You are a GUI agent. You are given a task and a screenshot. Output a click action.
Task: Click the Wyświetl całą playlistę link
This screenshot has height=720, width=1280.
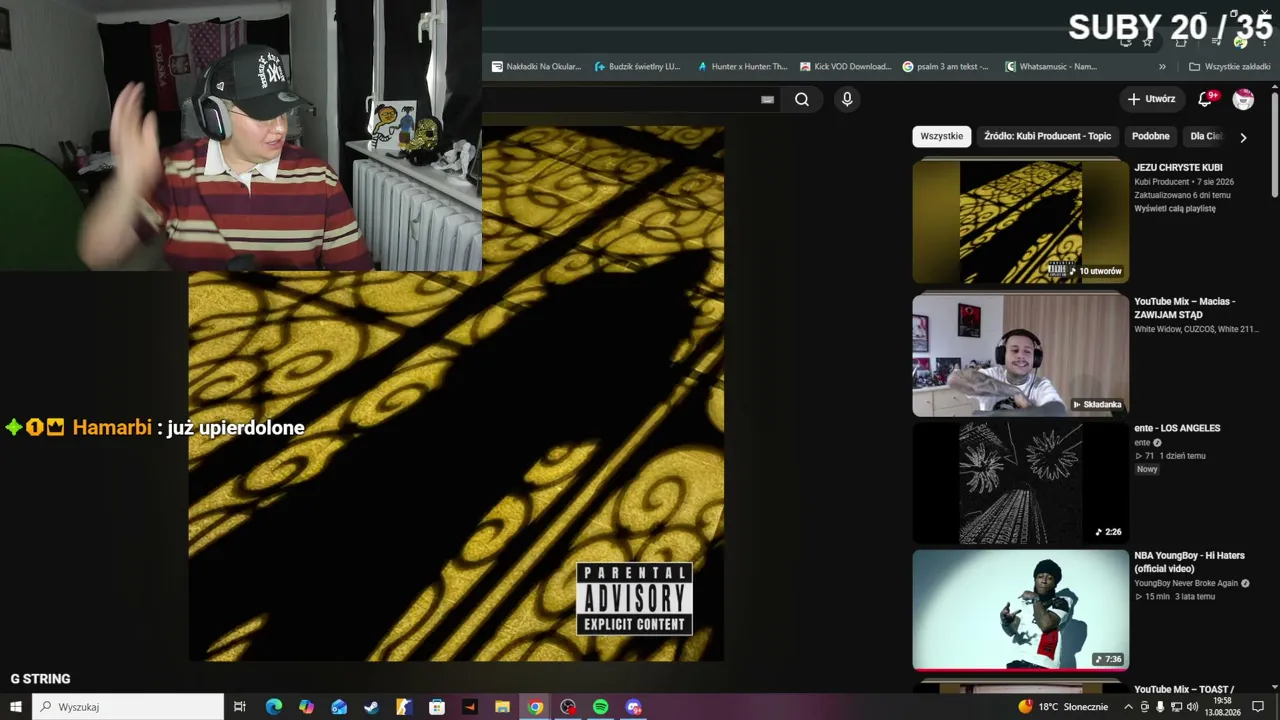(x=1175, y=209)
